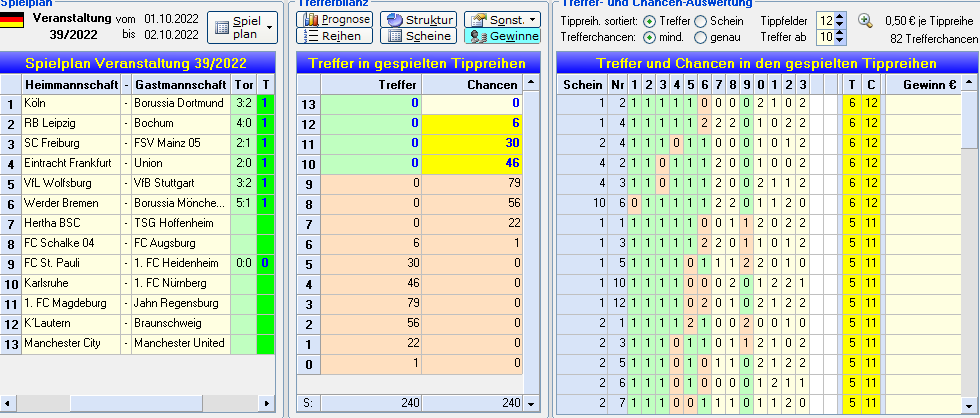Click the Prognose button with chart icon

334,19
